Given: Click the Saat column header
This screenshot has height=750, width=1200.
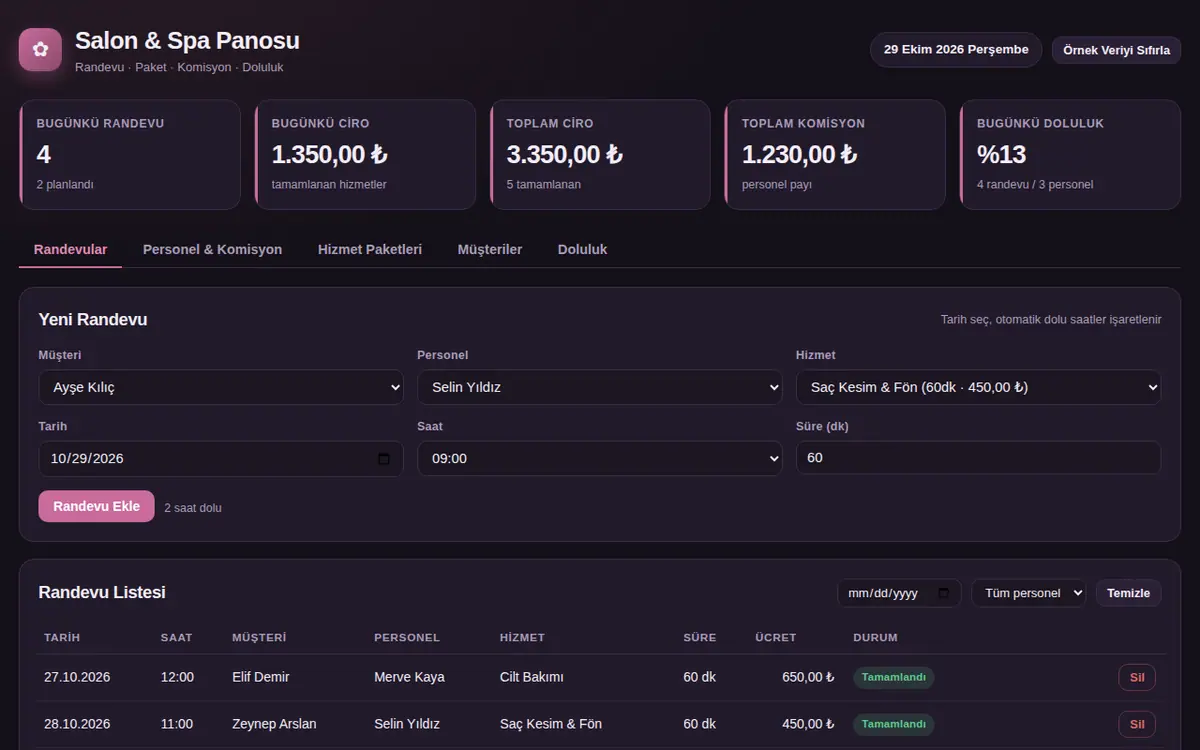Looking at the screenshot, I should click(176, 637).
